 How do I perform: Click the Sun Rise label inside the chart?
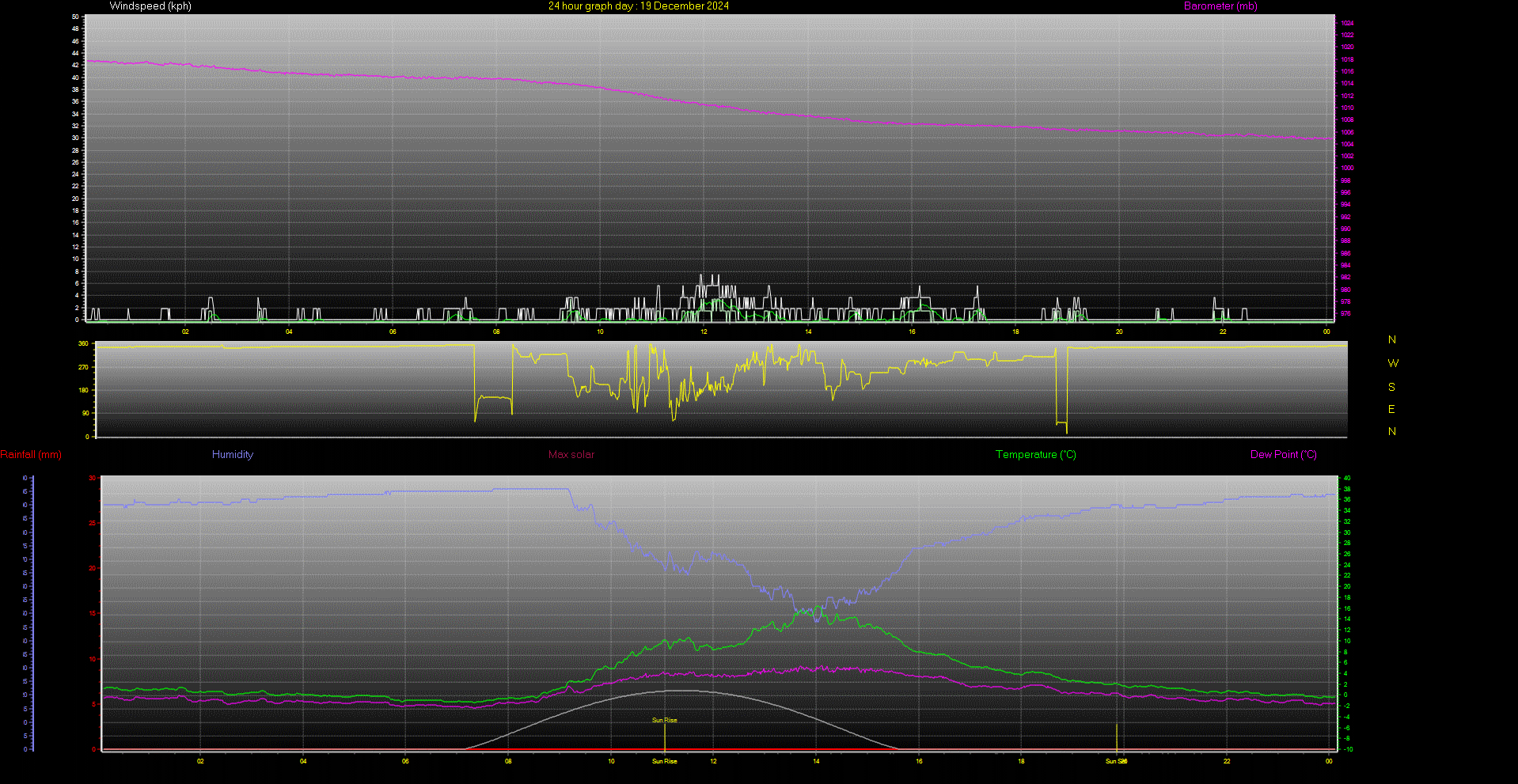point(665,720)
